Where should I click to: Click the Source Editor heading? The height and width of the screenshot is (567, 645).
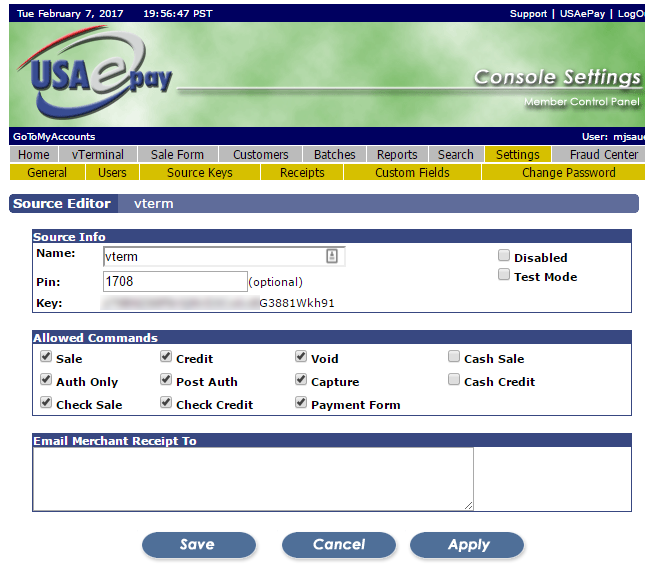coord(62,204)
